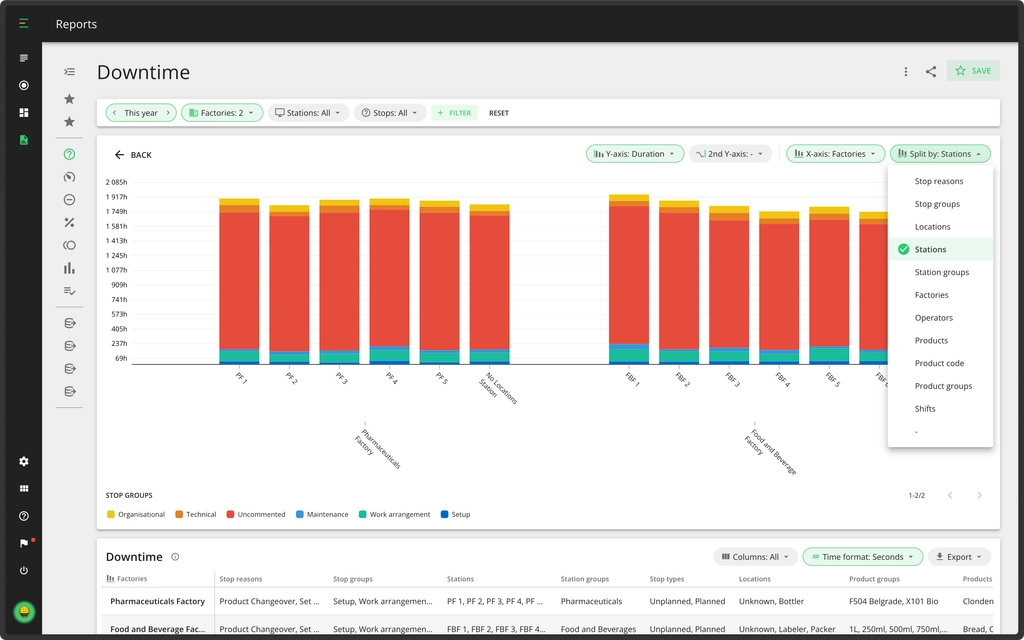
Task: Open the user avatar at bottom left
Action: [24, 612]
